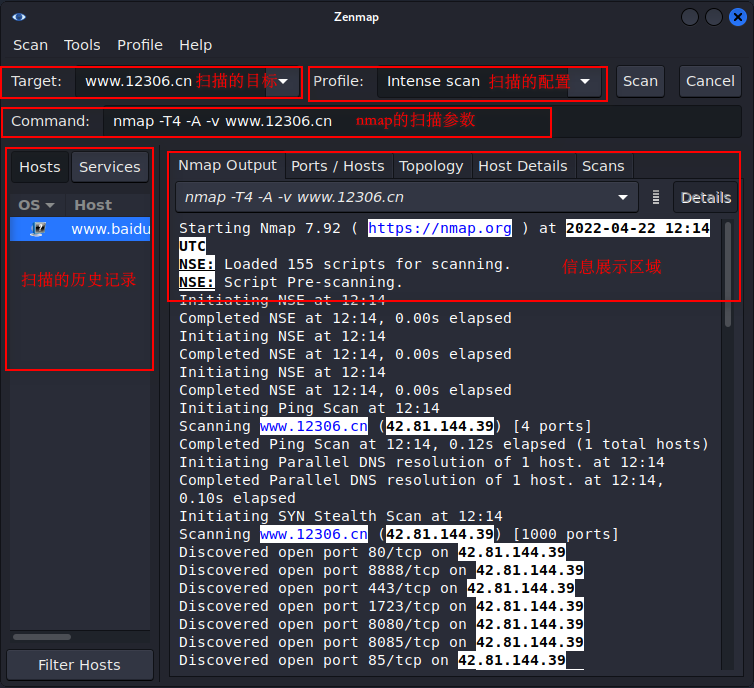
Task: Click the Nmap output vertical scrollbar
Action: coord(728,274)
